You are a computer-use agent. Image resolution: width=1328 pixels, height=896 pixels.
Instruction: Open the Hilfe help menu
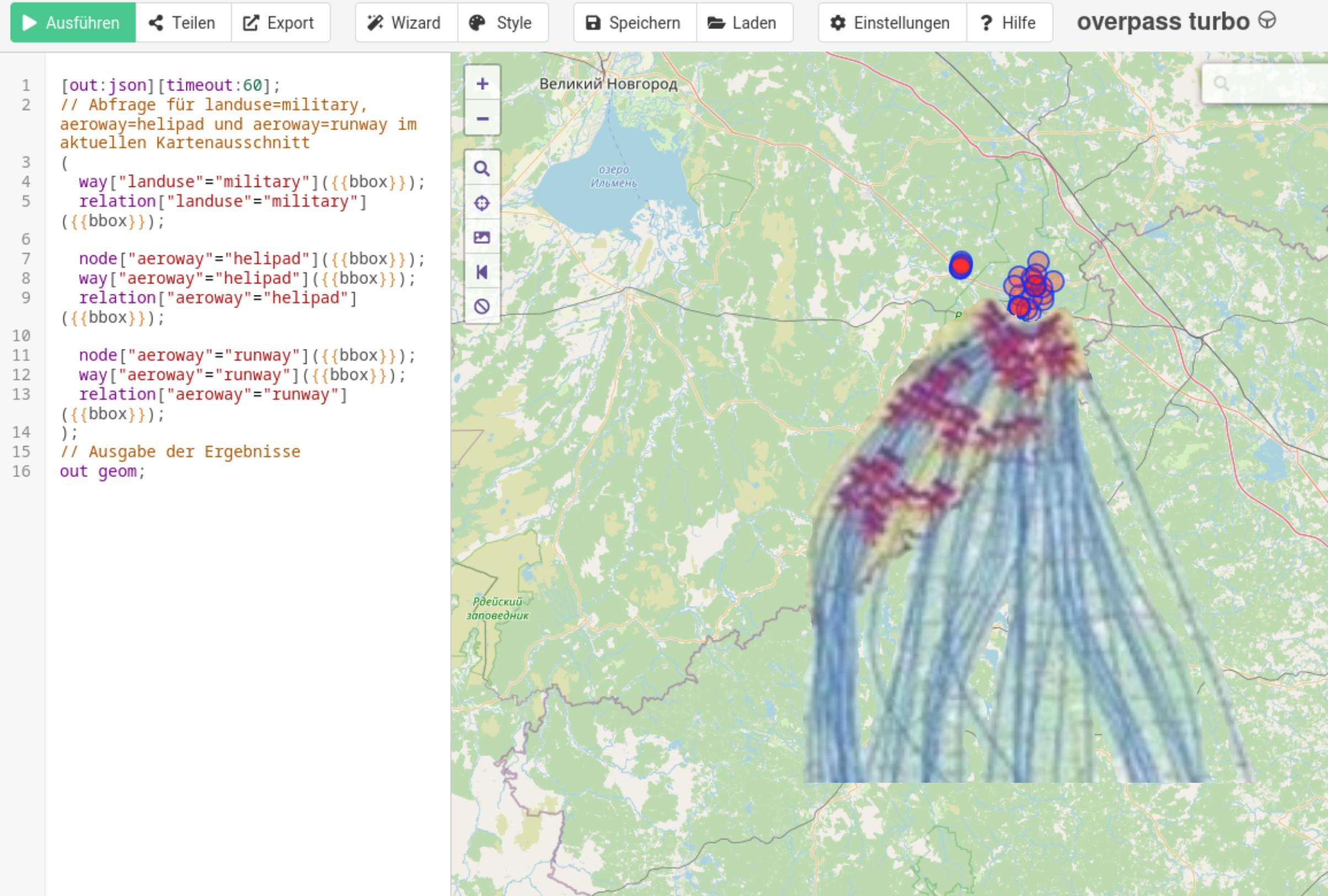coord(1009,23)
